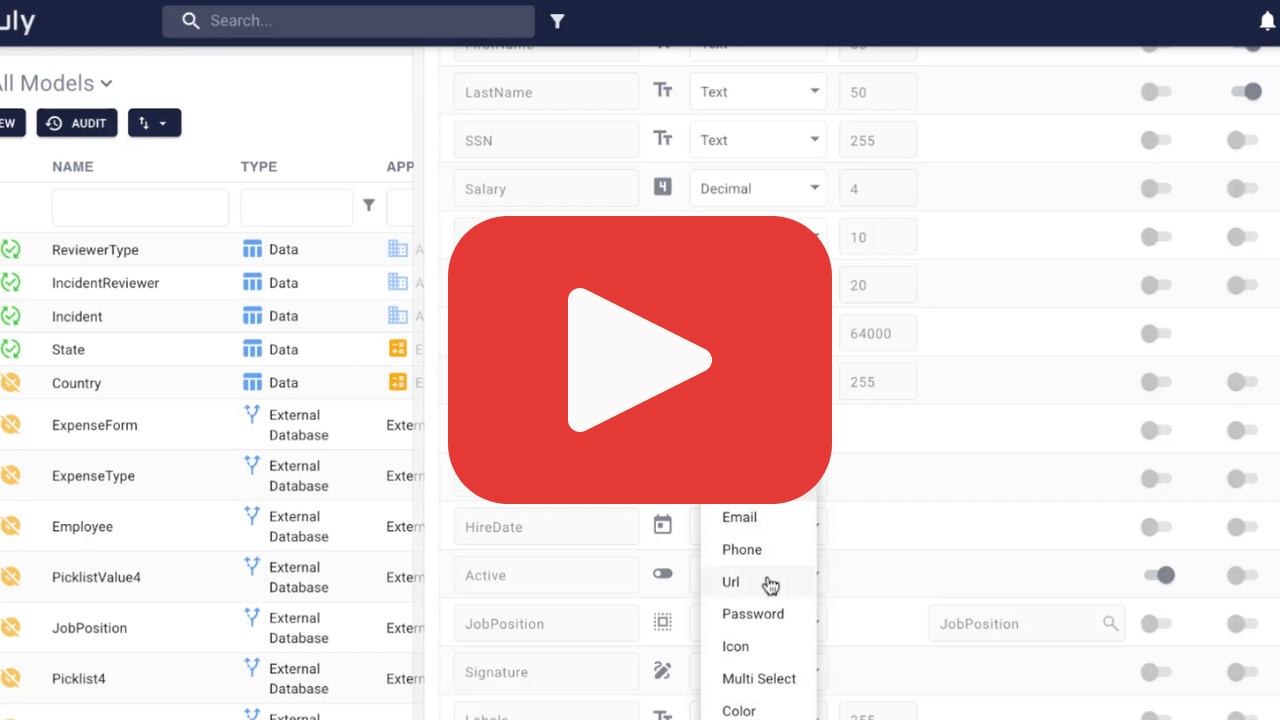Enable the first toggle in HireDate row
The width and height of the screenshot is (1280, 720).
(1156, 527)
